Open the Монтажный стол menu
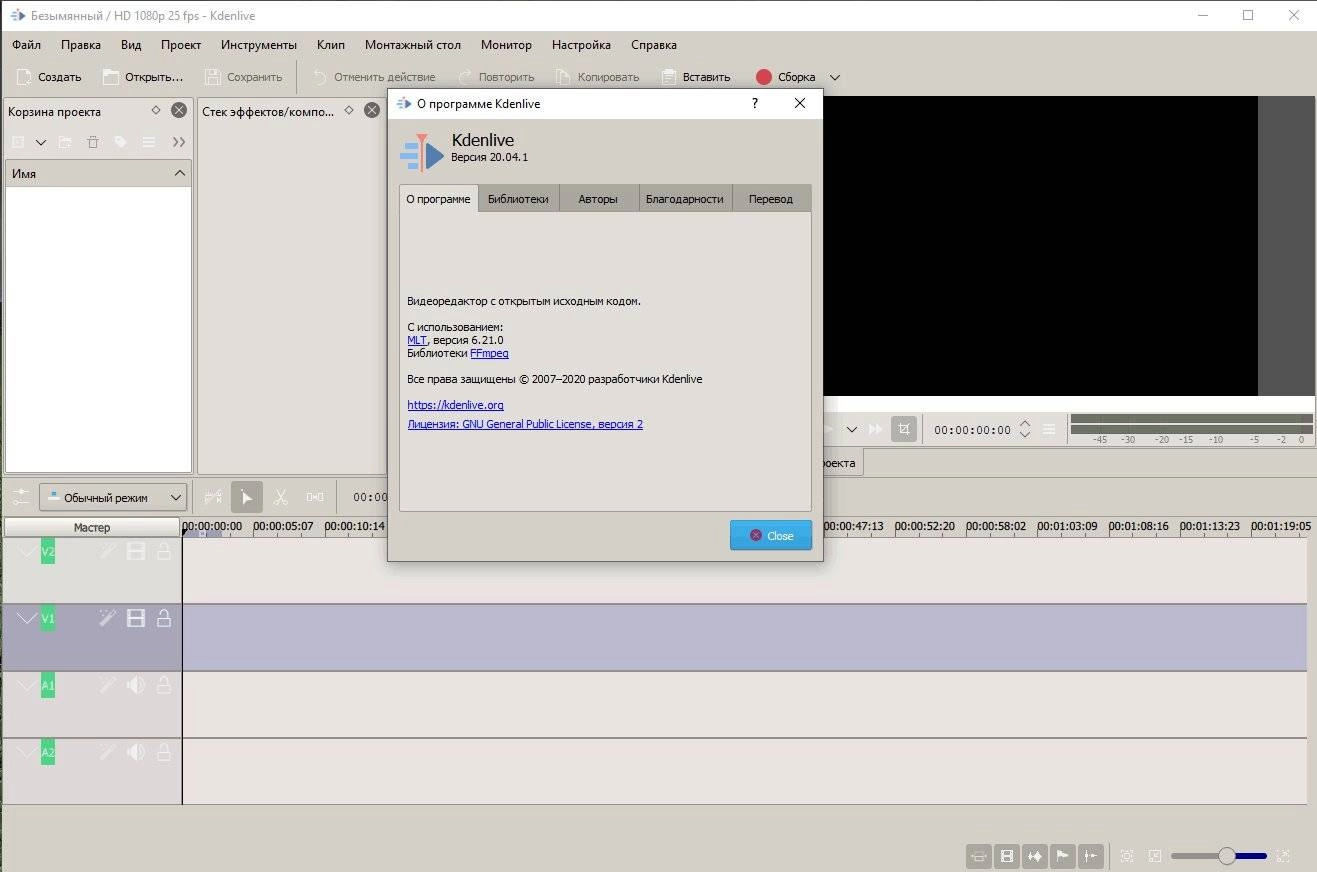 coord(413,45)
